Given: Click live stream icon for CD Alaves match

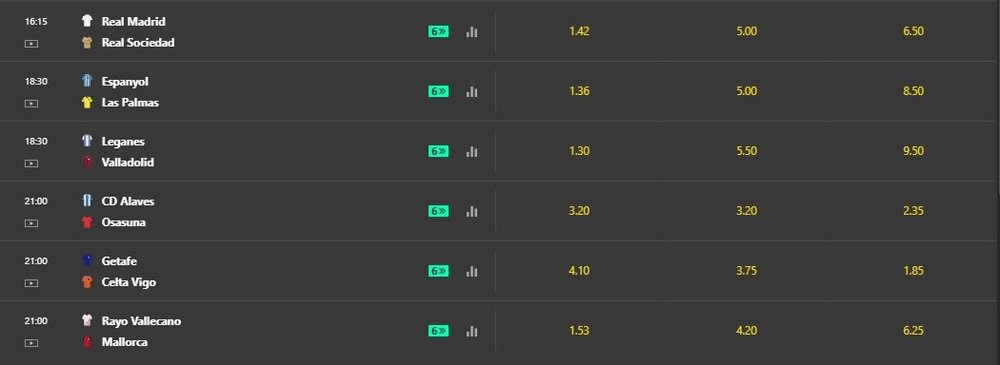Looking at the screenshot, I should 31,223.
